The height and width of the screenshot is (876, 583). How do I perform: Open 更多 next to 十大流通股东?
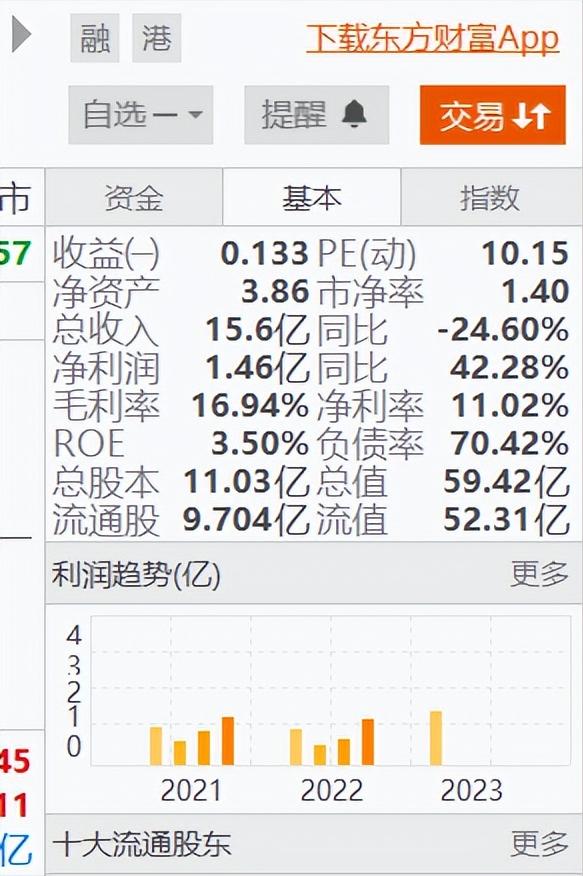pos(539,844)
